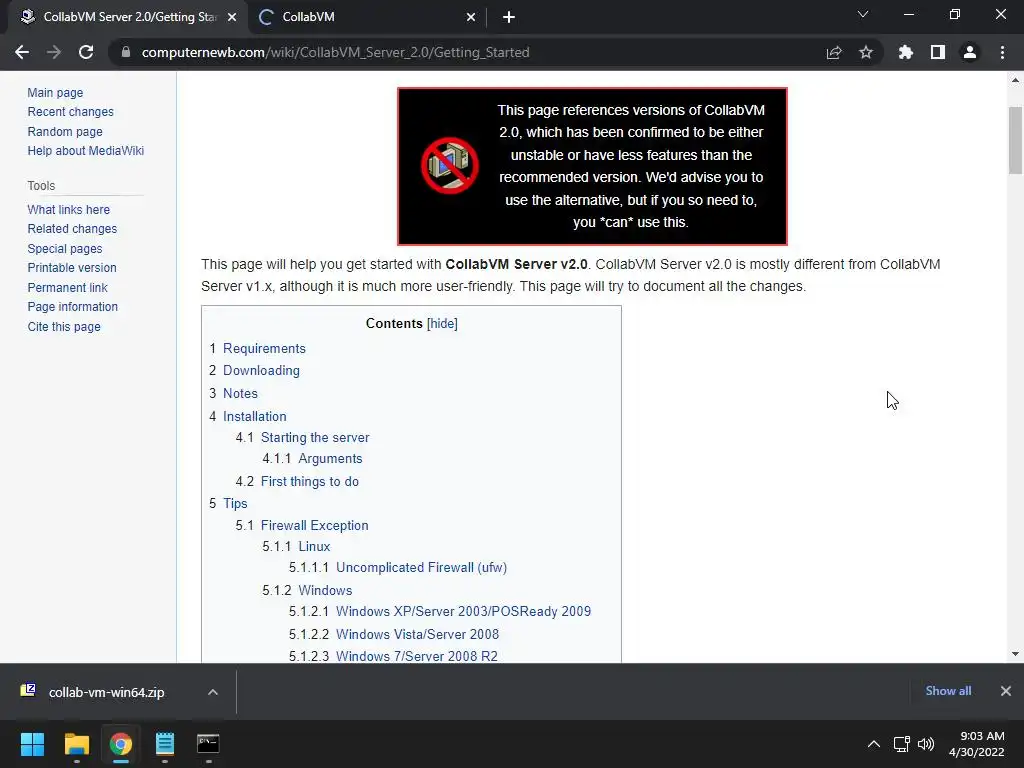Open Page information link

[x=72, y=306]
